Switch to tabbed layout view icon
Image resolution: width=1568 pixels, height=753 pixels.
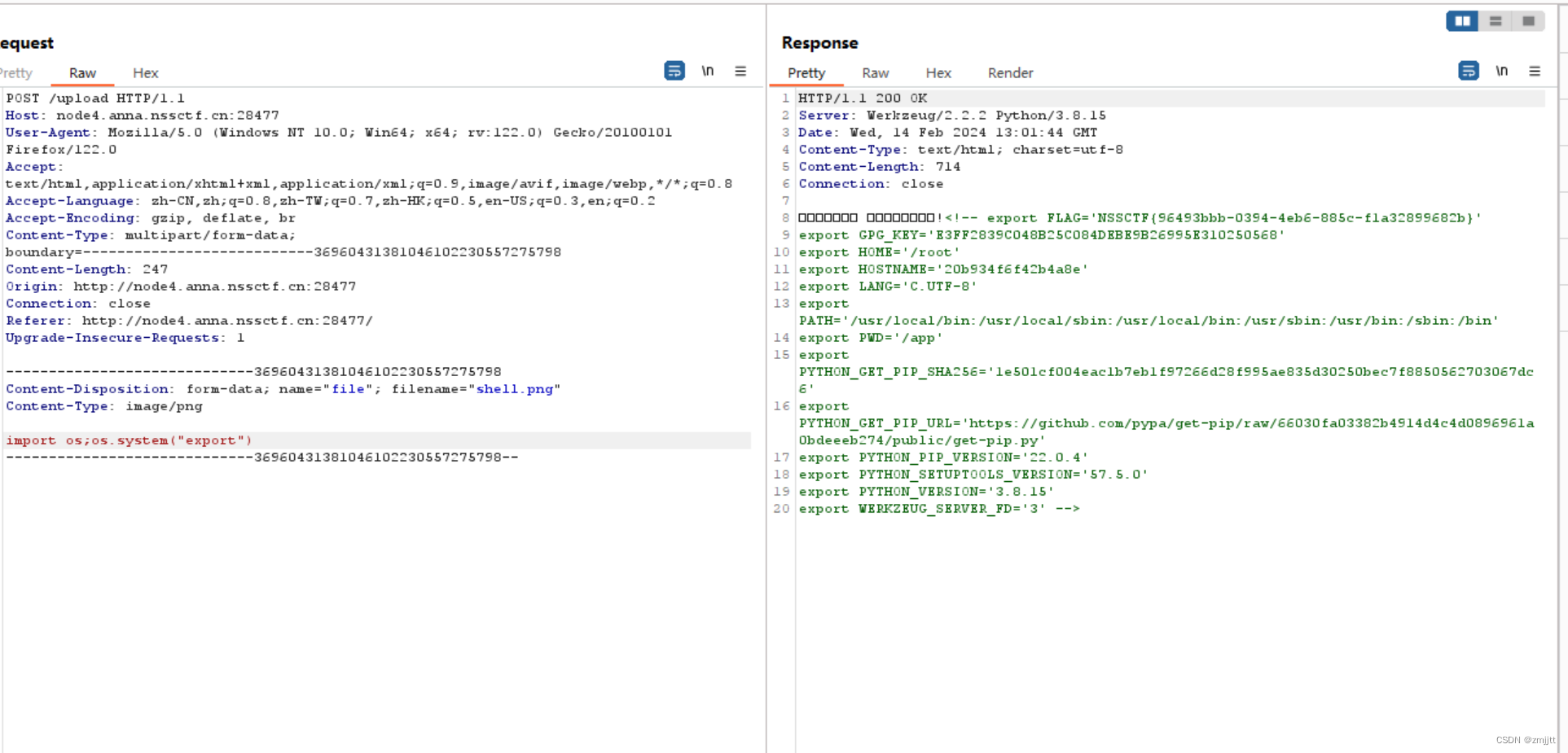(x=1528, y=21)
